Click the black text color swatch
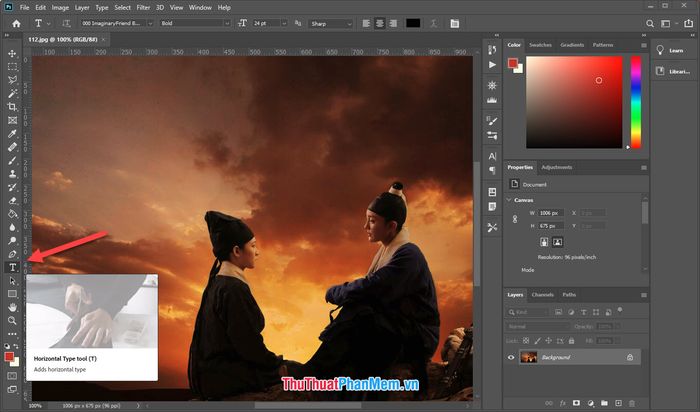The width and height of the screenshot is (700, 412). point(413,23)
